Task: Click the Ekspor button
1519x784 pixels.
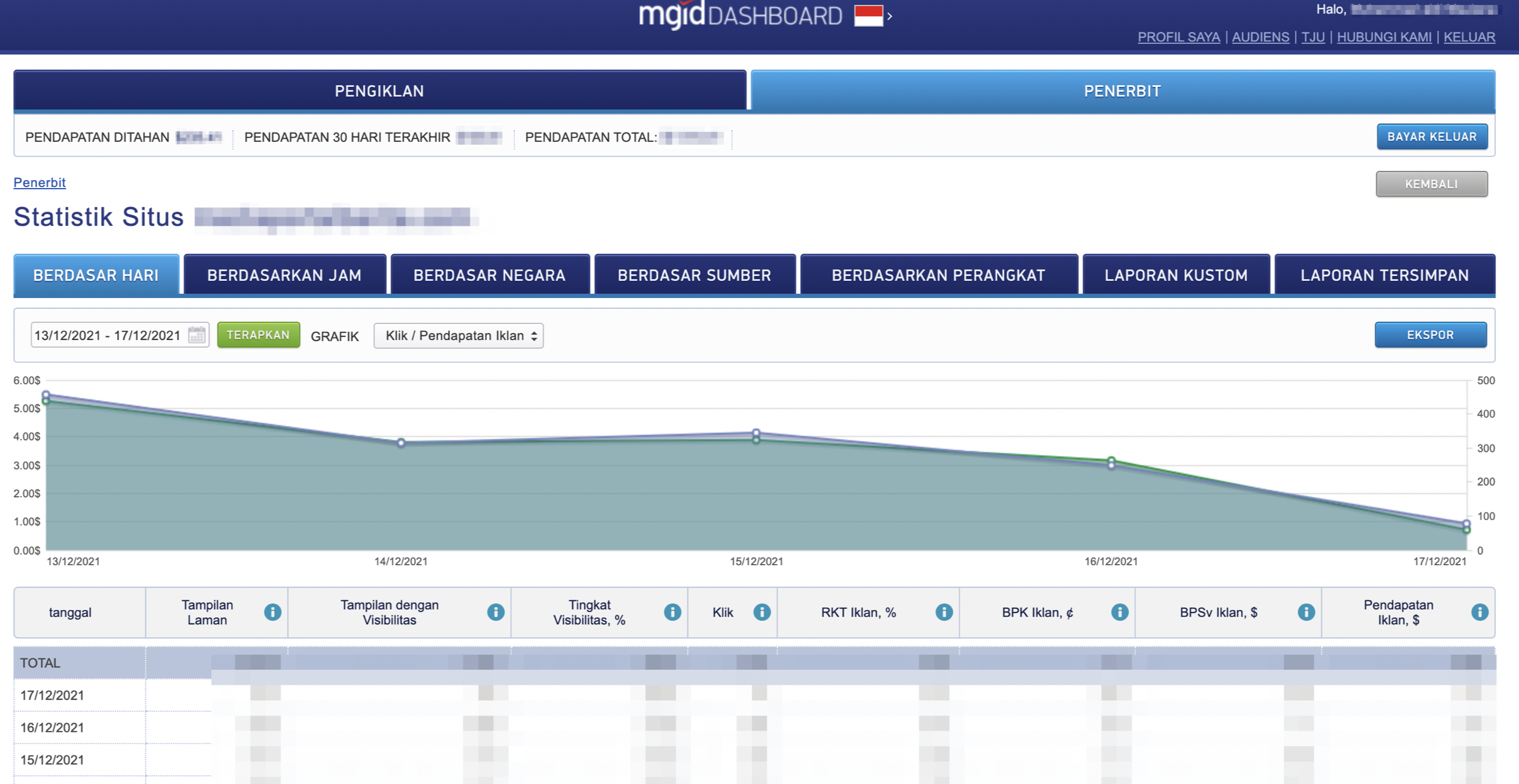Action: coord(1430,335)
